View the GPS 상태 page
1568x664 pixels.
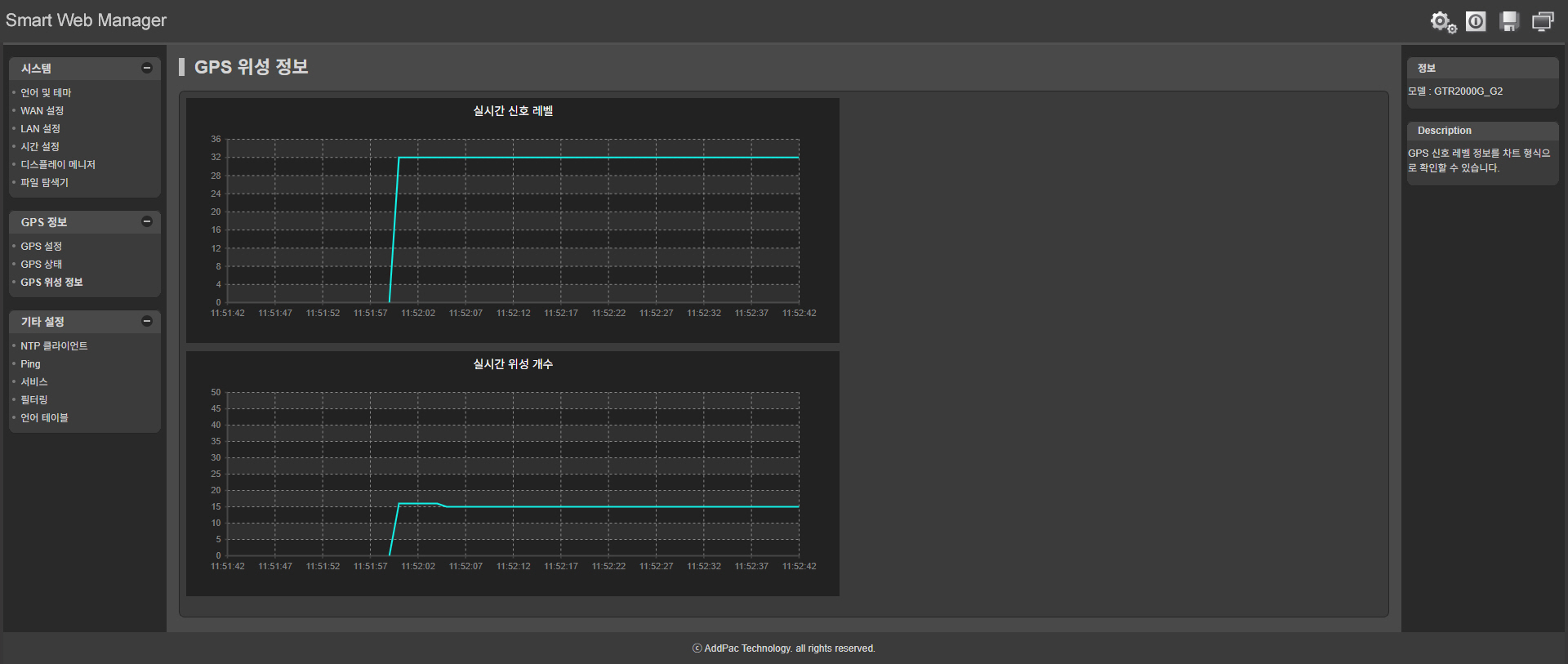click(41, 265)
